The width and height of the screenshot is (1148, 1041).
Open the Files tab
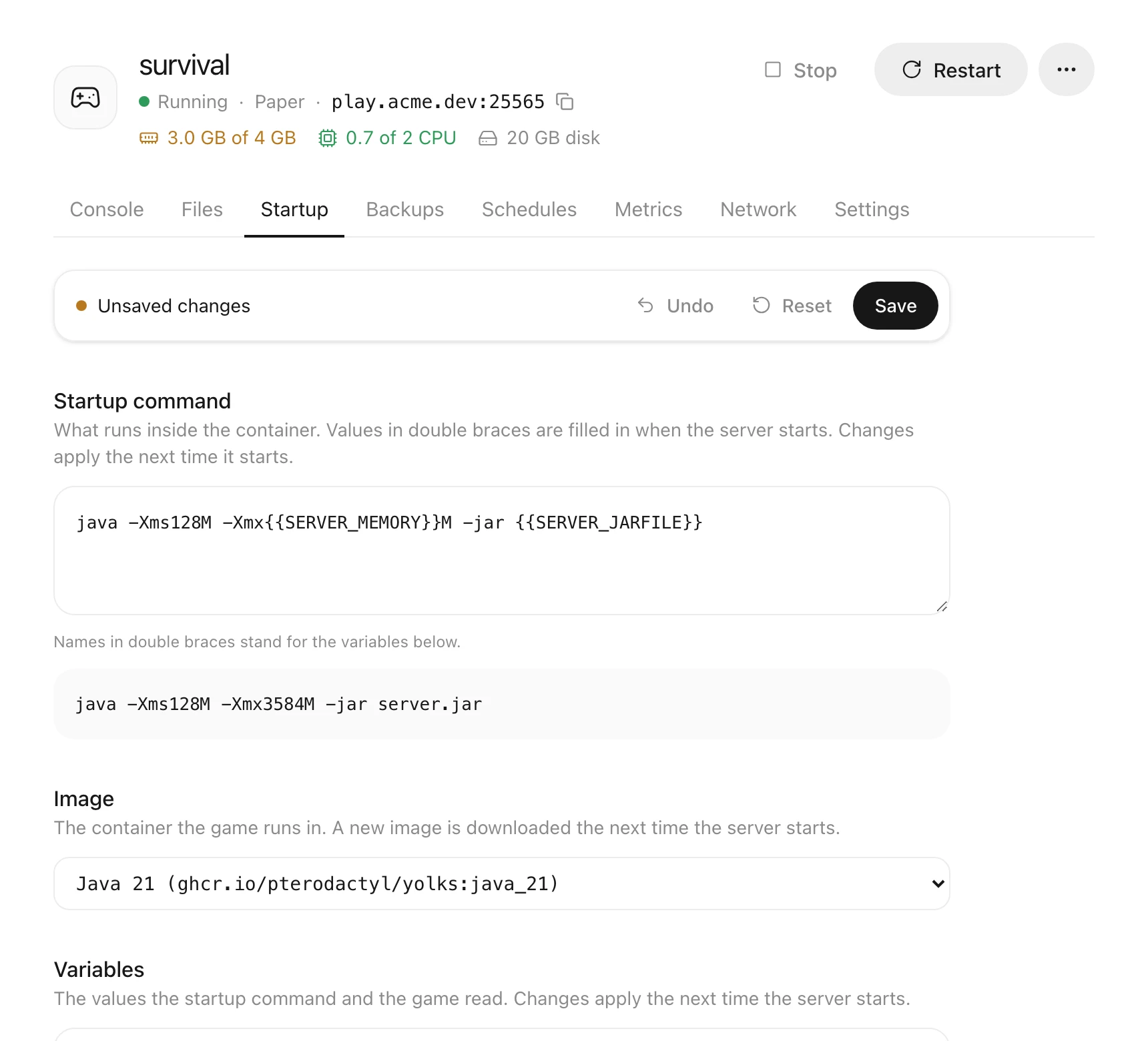202,210
